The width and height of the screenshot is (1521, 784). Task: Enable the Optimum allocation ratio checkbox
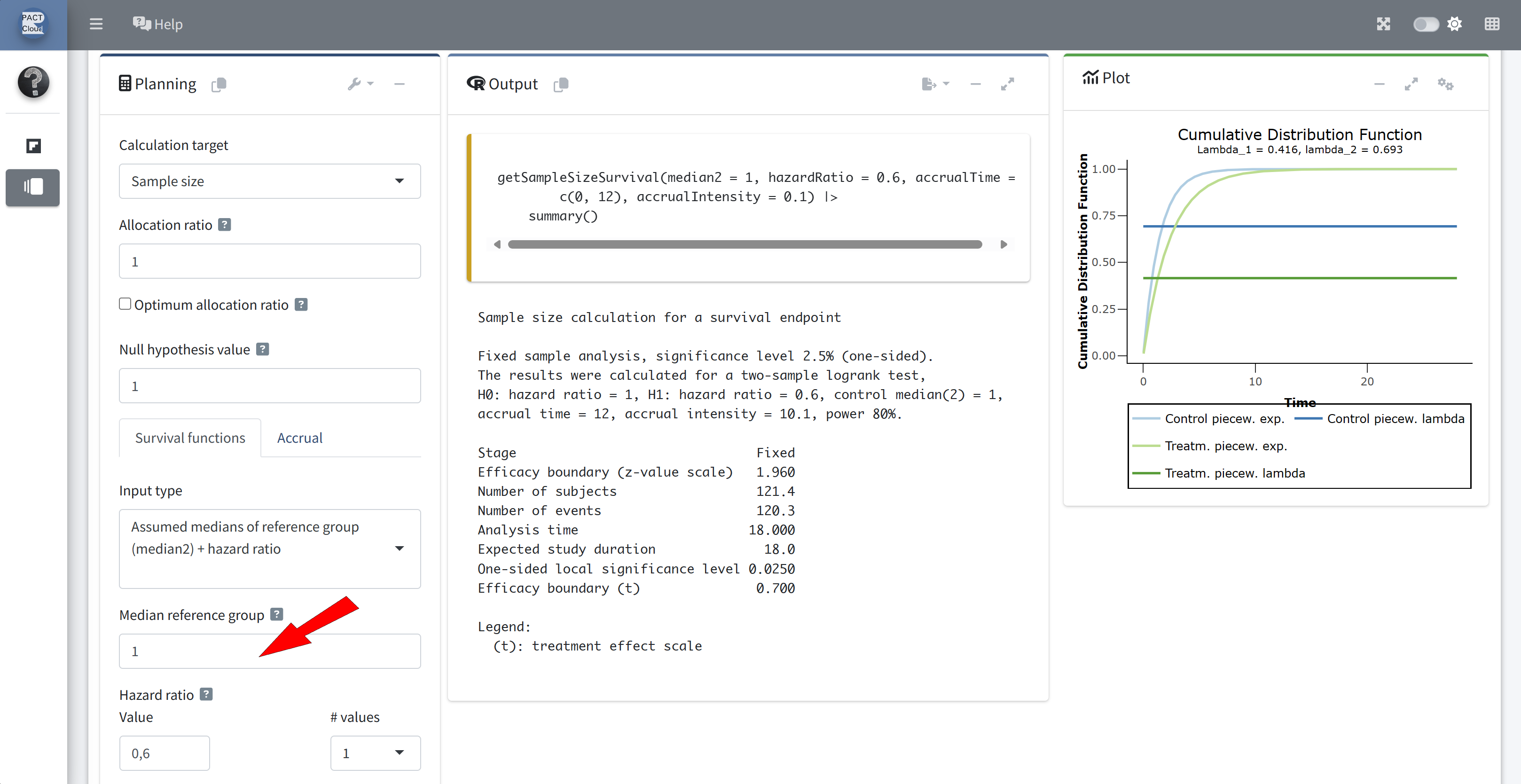tap(125, 304)
